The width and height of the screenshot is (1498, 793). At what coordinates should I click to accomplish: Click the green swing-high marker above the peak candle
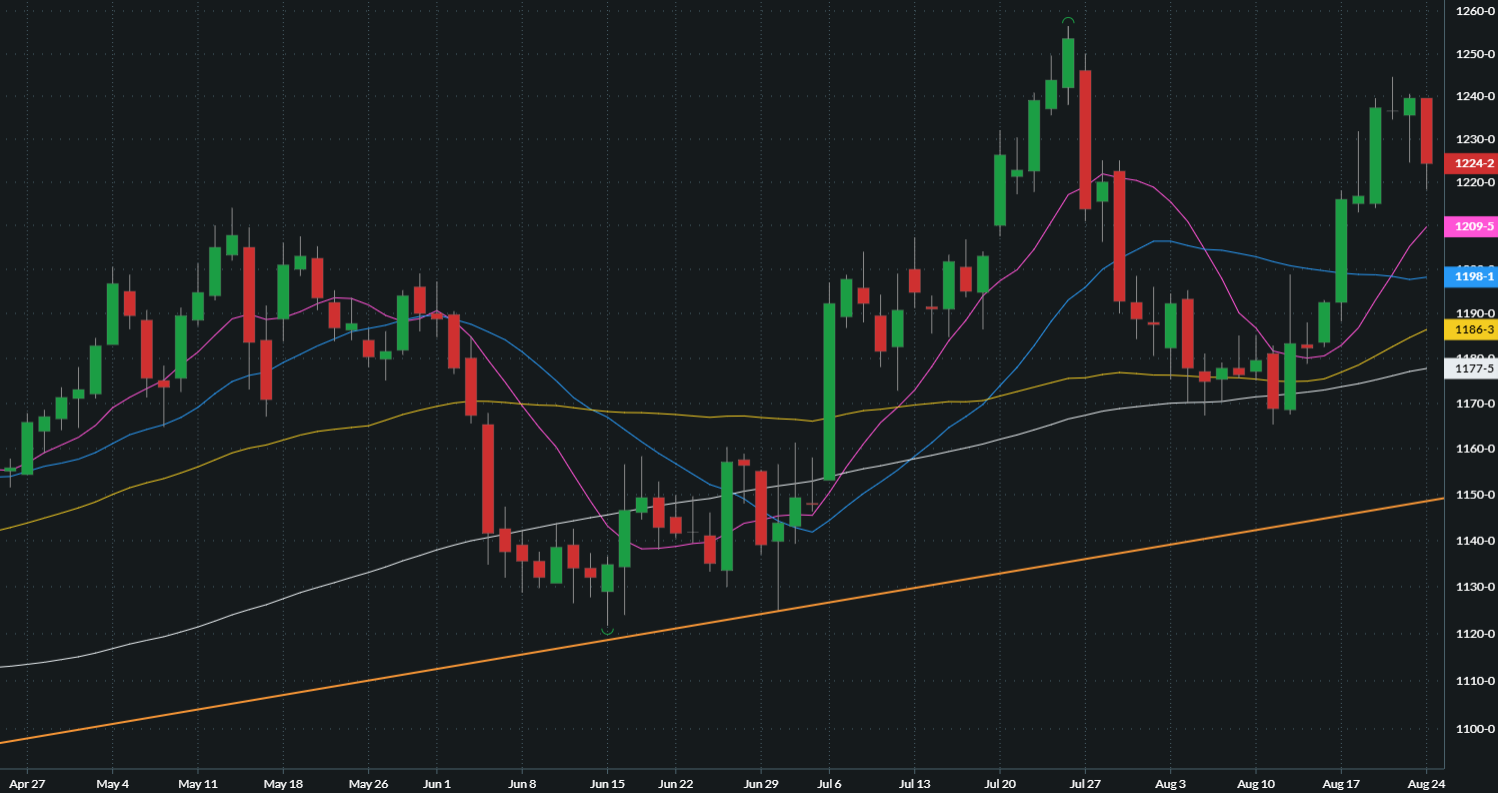(1068, 21)
